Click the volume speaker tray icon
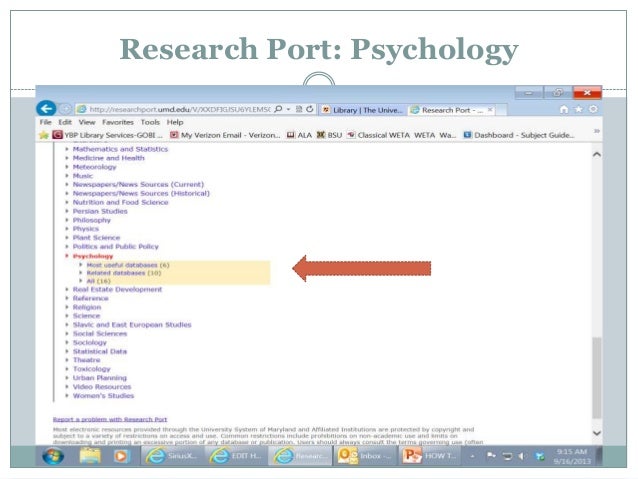The height and width of the screenshot is (479, 638). (x=521, y=456)
